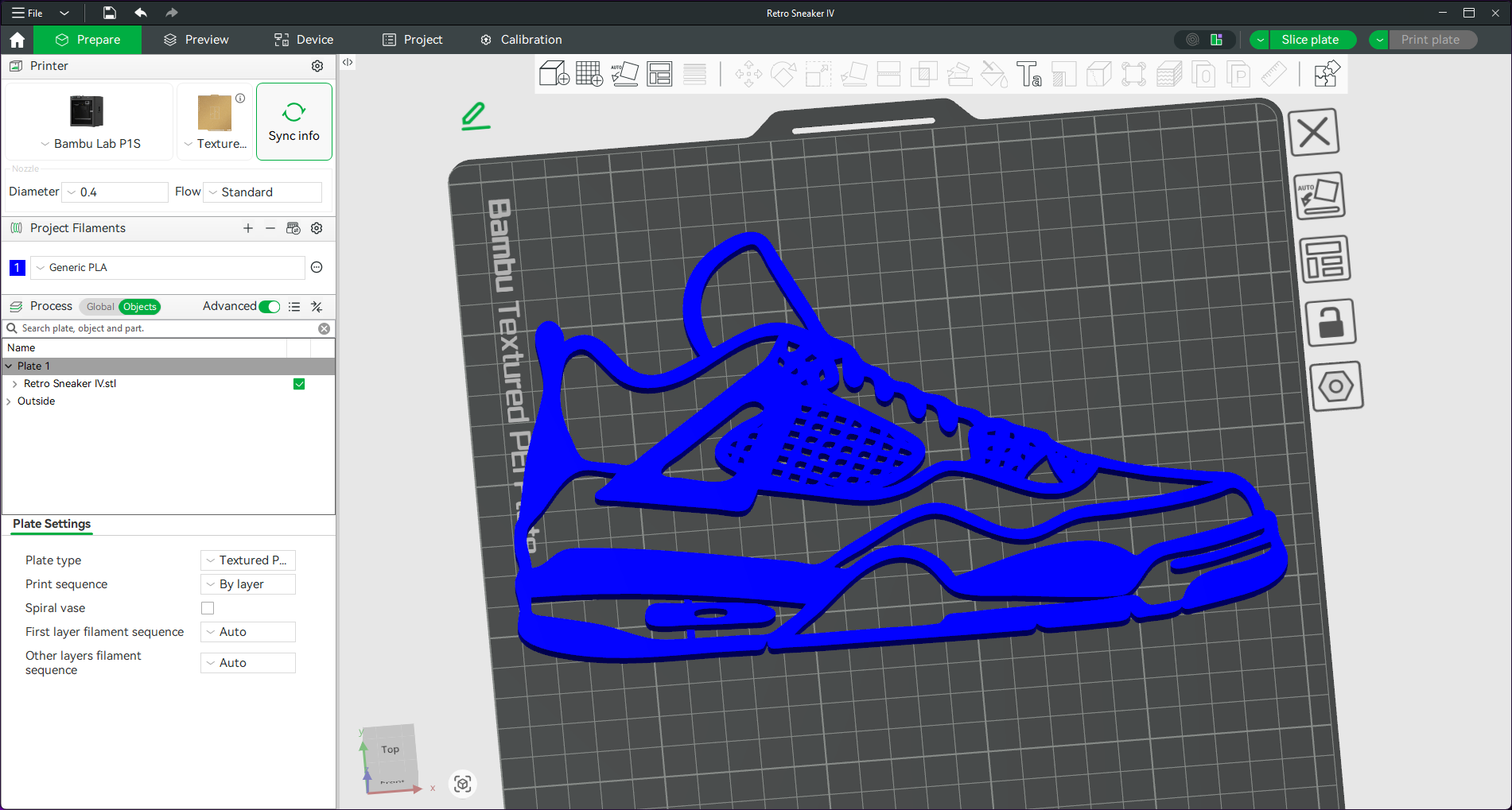
Task: Expand the Outside tree item
Action: (9, 401)
